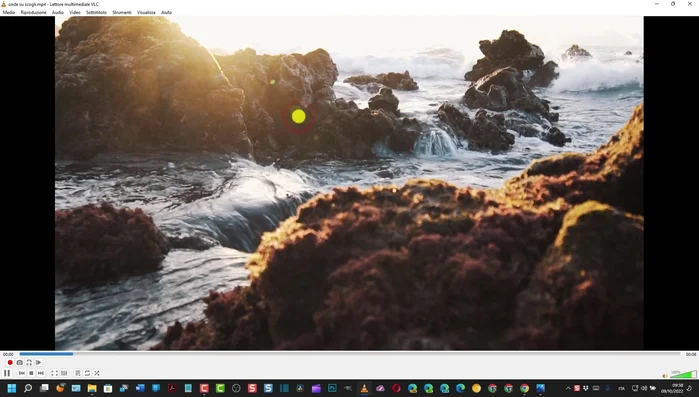Viewport: 699px width, 397px height.
Task: Open the Photos app taskbar icon
Action: point(540,389)
